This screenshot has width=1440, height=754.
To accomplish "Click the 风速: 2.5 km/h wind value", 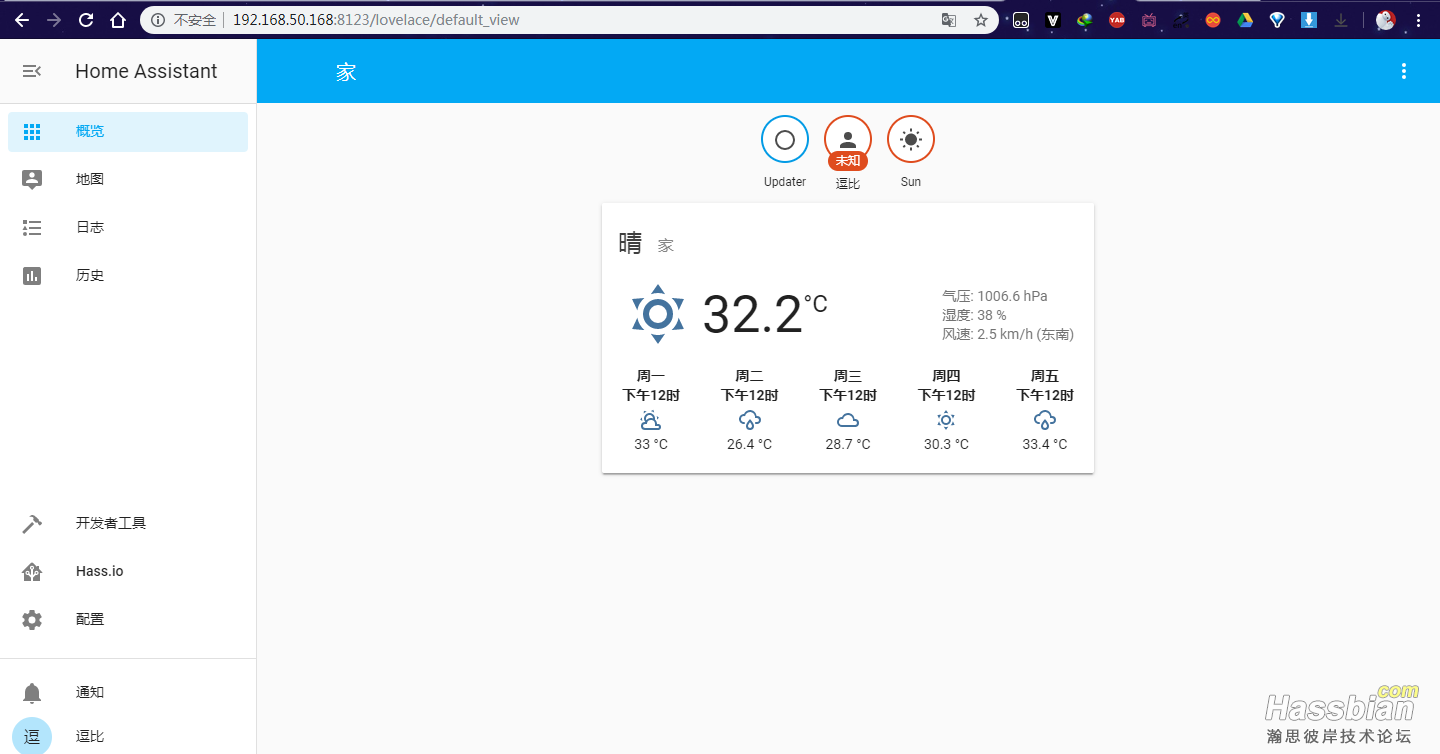I will [x=1008, y=334].
